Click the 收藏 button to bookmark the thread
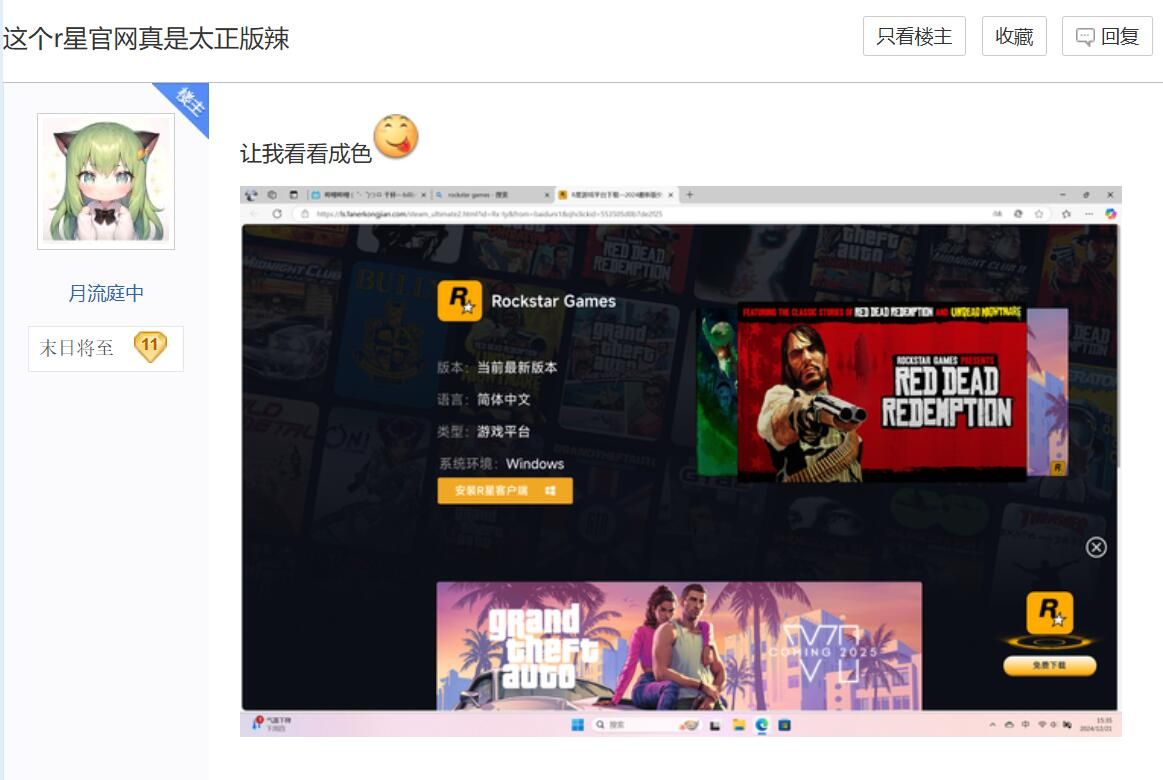Screen dimensions: 1163x780 pos(1014,36)
